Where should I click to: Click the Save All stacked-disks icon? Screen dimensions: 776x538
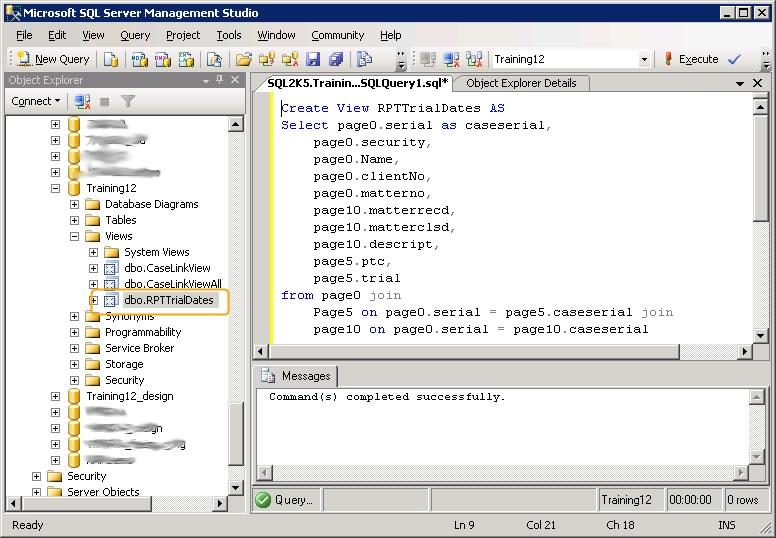pos(336,59)
